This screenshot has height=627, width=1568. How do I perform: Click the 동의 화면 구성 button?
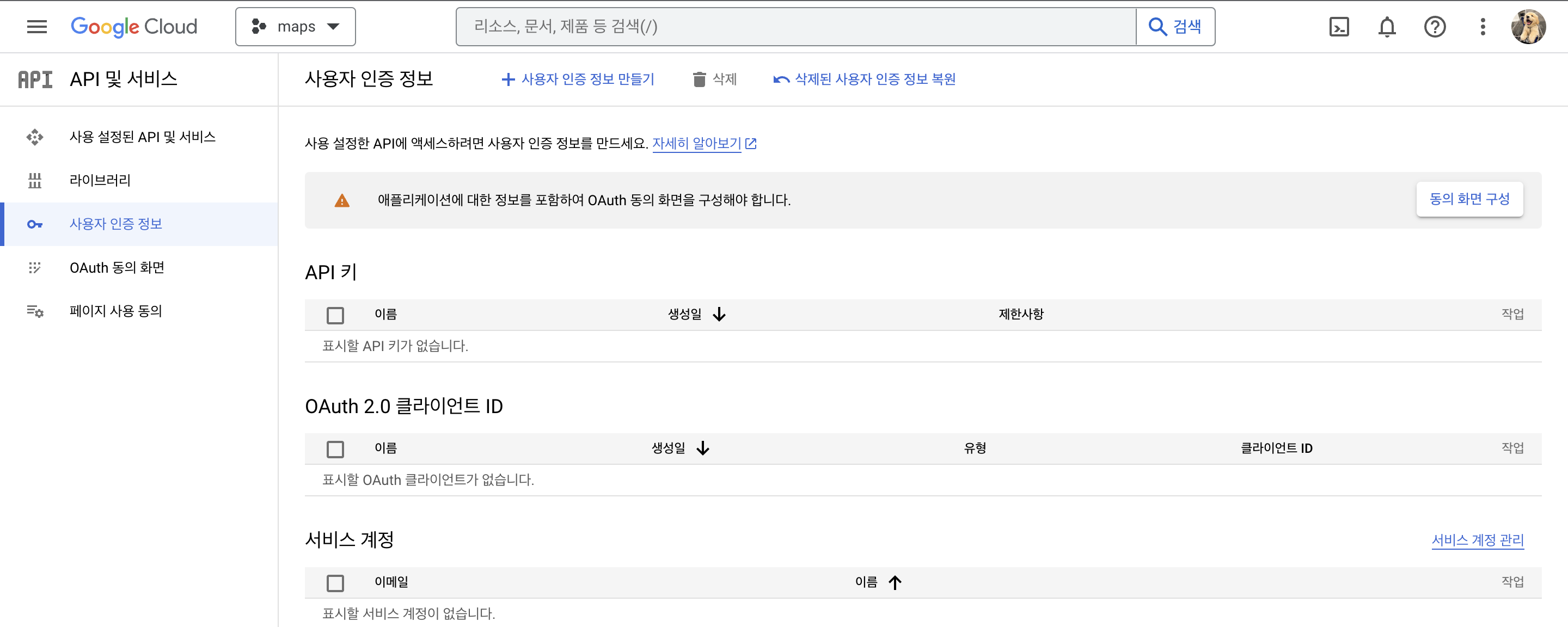click(1469, 199)
